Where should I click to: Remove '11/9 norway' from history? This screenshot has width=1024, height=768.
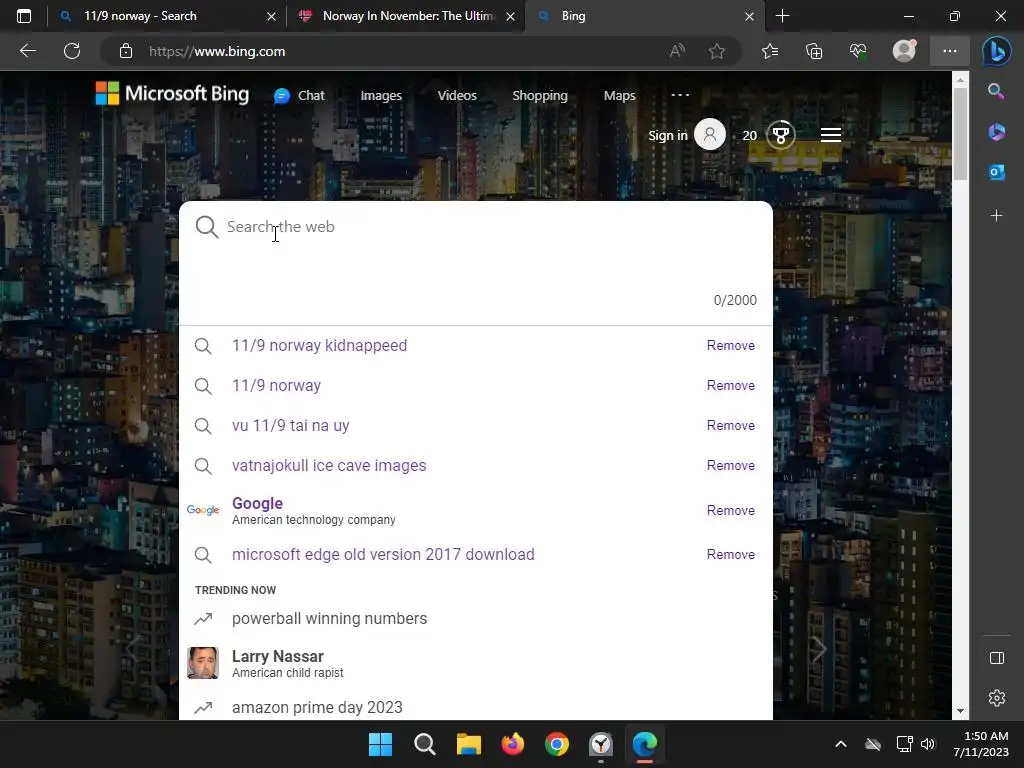tap(731, 385)
